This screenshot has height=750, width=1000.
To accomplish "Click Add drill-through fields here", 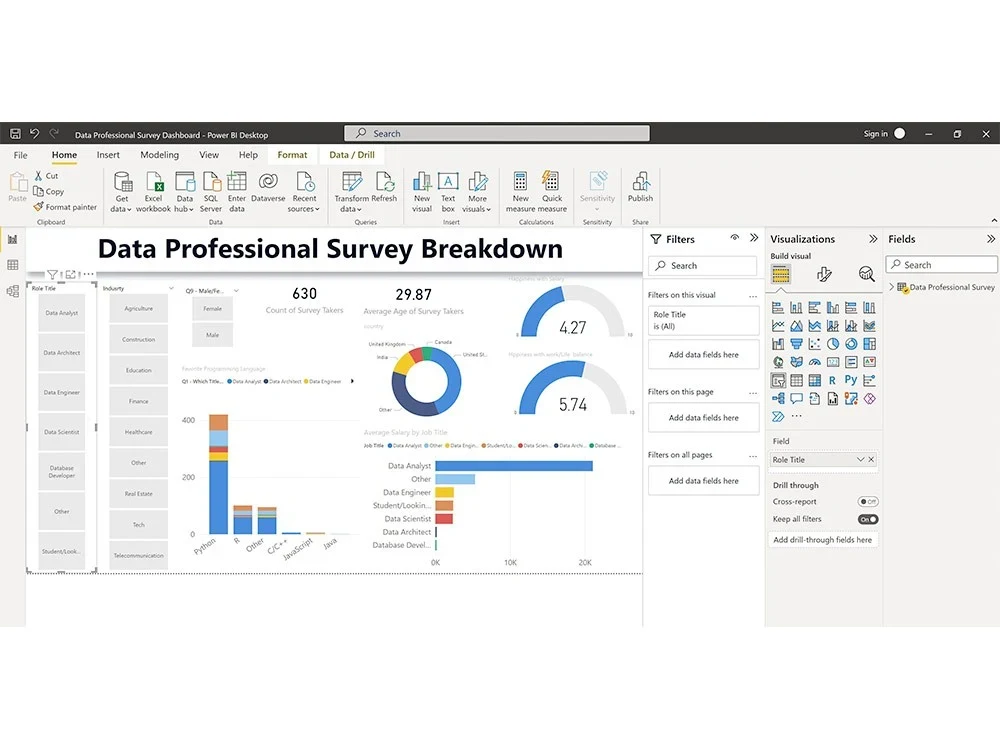I will pyautogui.click(x=823, y=539).
